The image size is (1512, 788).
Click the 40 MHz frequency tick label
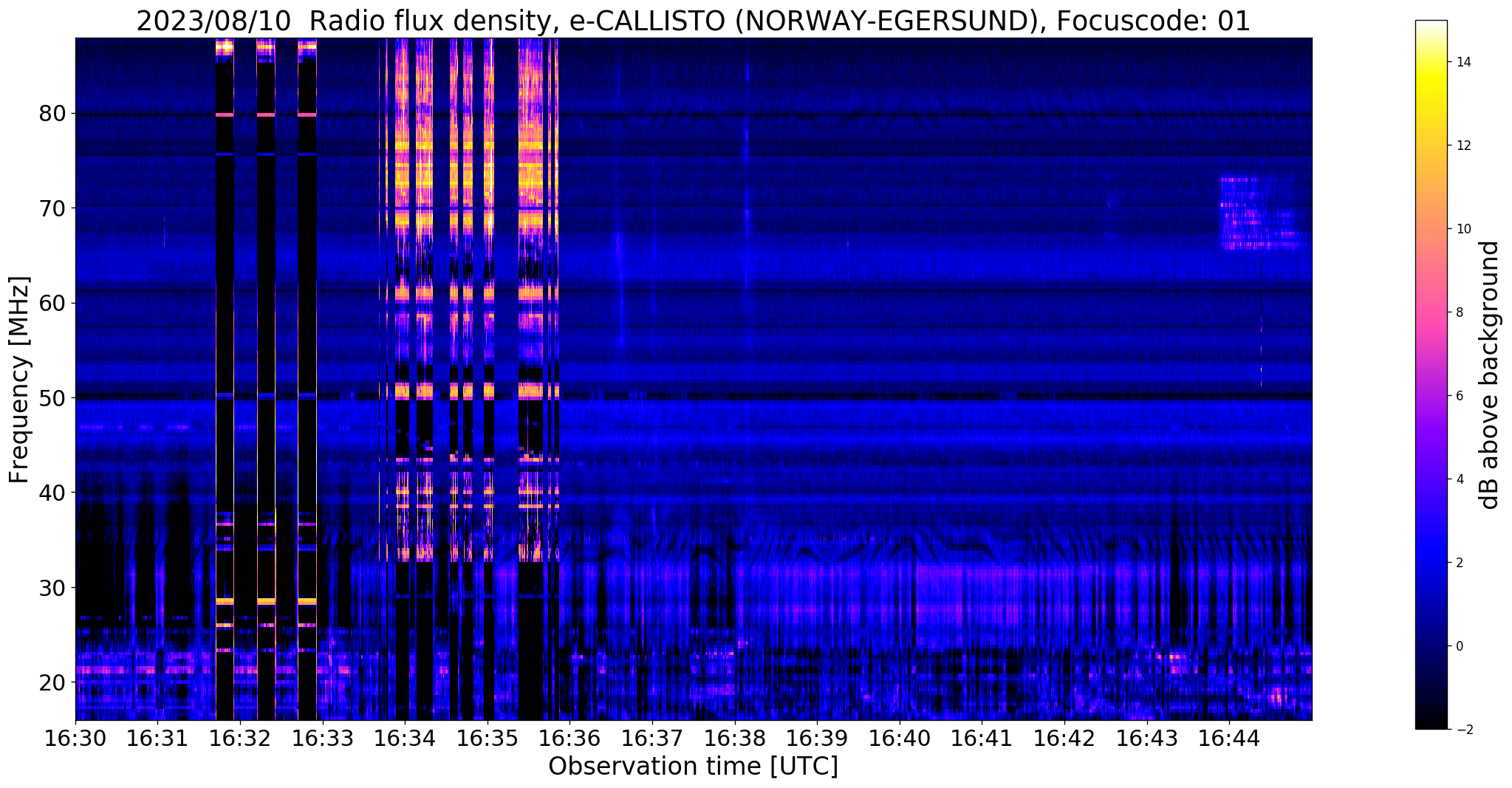[52, 493]
